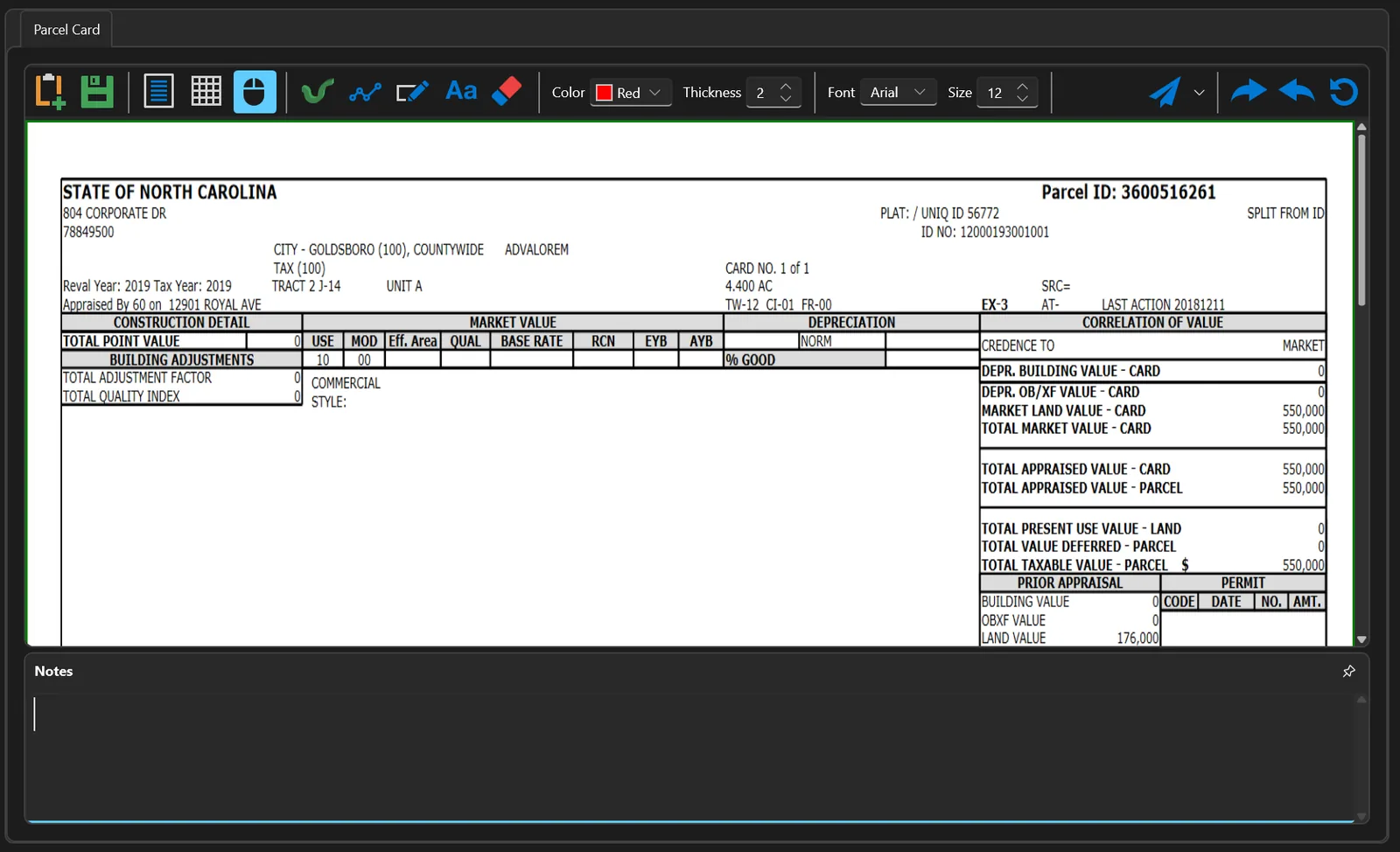Image resolution: width=1400 pixels, height=852 pixels.
Task: Click the PERMIT header
Action: 1242,583
